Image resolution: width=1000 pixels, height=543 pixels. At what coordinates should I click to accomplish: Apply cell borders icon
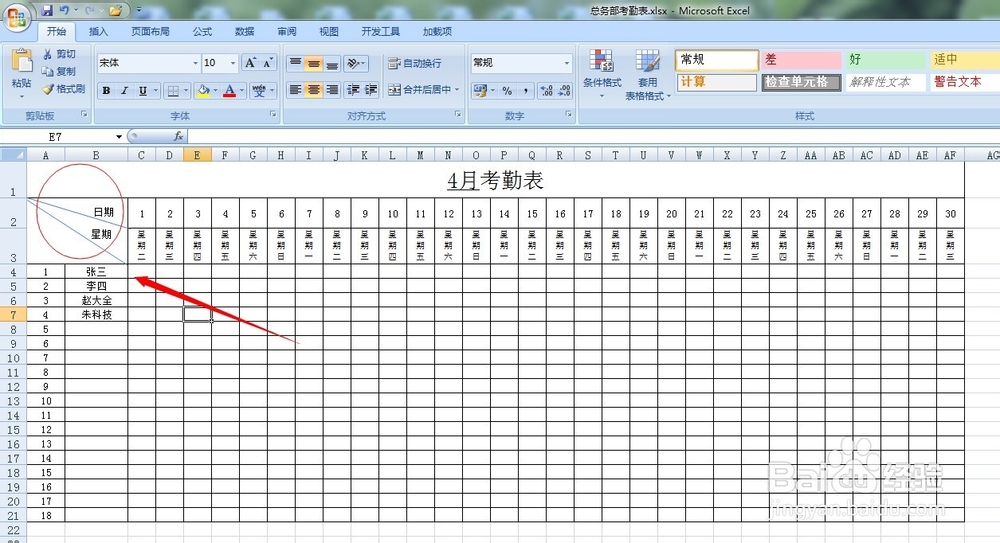[x=173, y=91]
